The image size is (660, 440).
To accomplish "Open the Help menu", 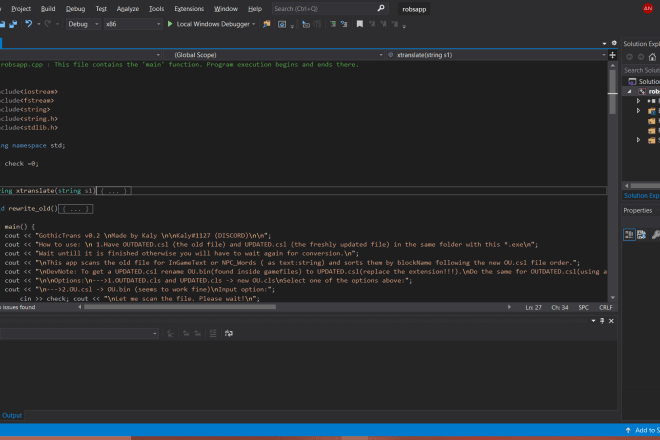I will pyautogui.click(x=255, y=8).
